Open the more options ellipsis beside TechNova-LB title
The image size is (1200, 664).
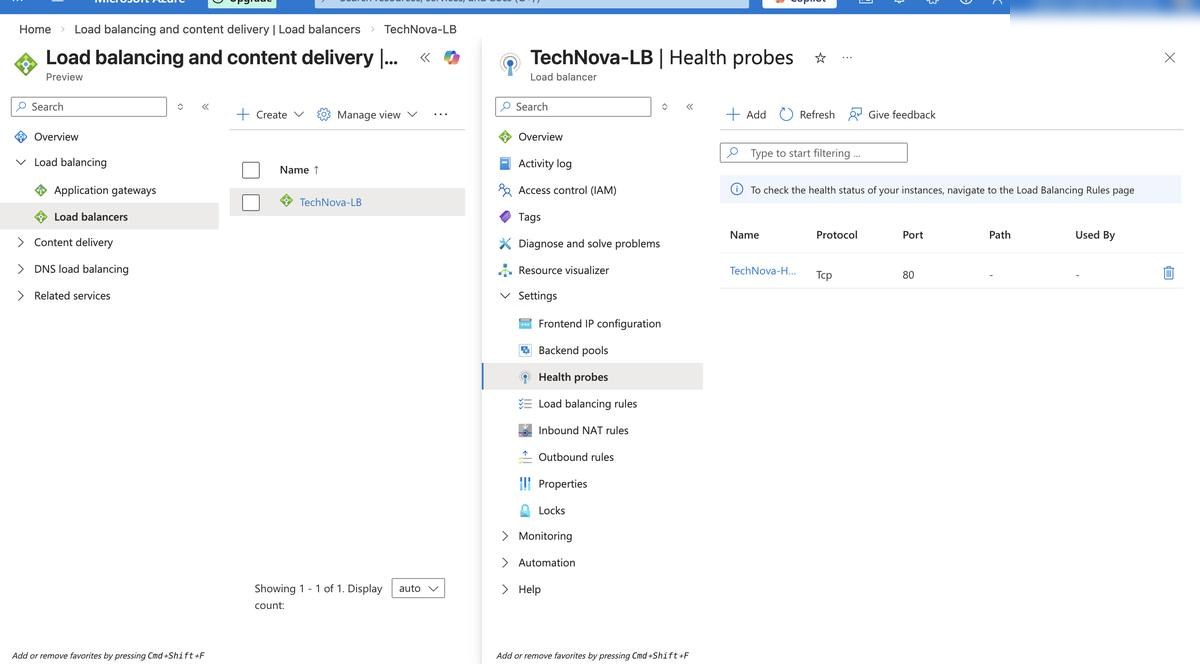(847, 58)
